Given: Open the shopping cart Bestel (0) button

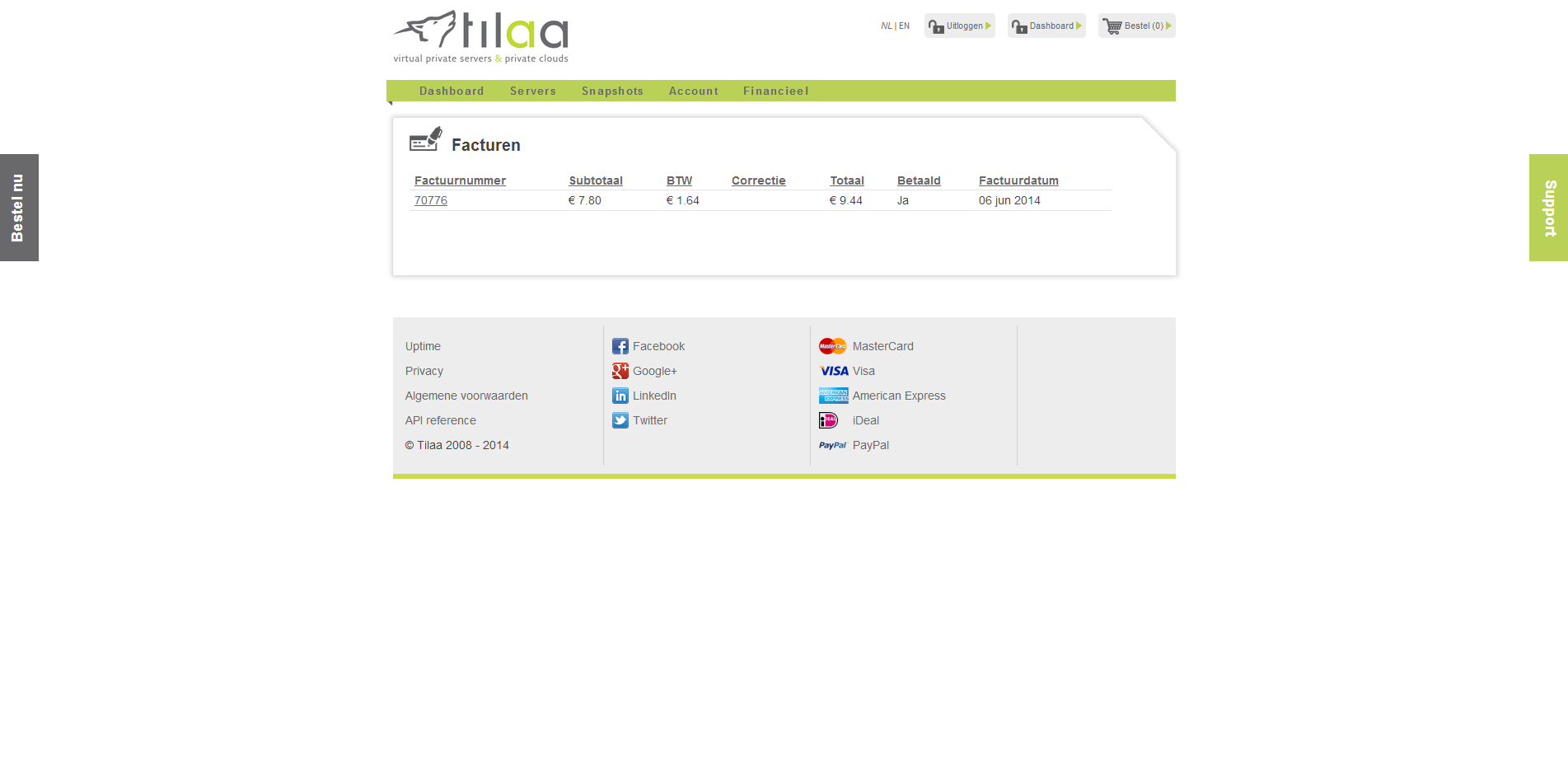Looking at the screenshot, I should [1136, 26].
